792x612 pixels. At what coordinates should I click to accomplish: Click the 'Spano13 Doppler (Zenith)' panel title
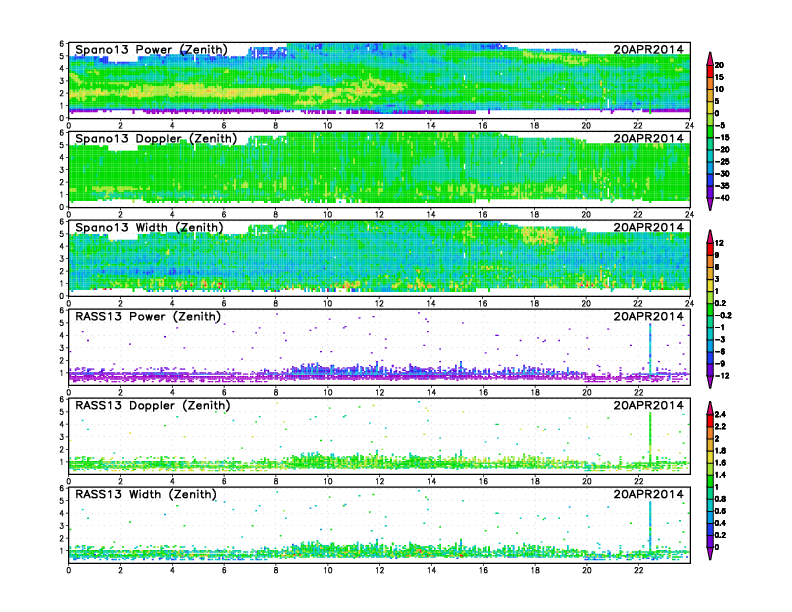(156, 138)
